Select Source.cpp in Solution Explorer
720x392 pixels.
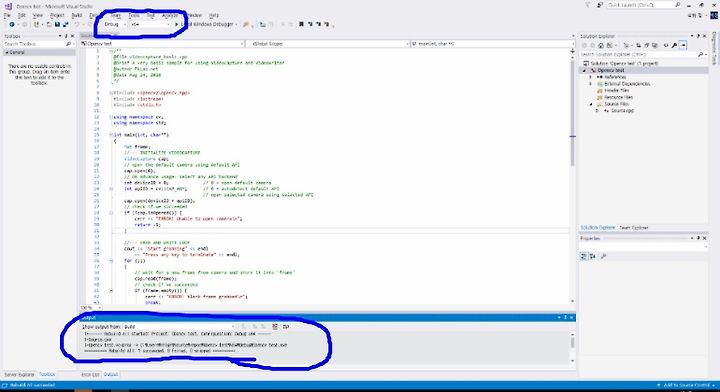[x=619, y=111]
